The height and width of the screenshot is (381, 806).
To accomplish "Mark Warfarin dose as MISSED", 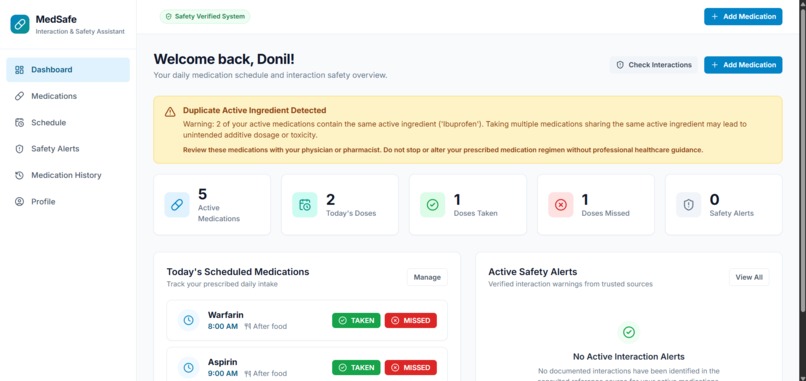I will 411,320.
